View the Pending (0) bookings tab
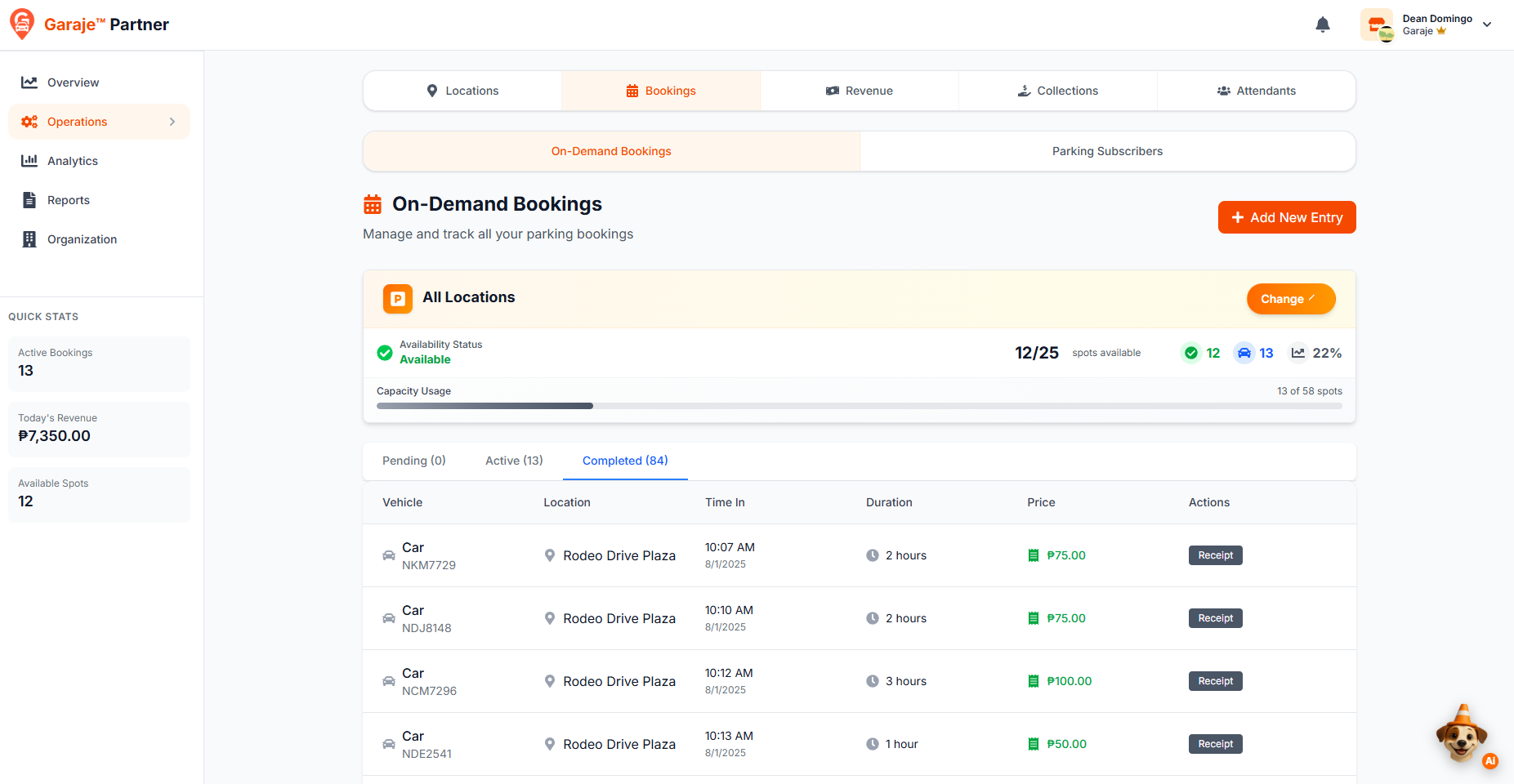The image size is (1514, 784). (413, 461)
